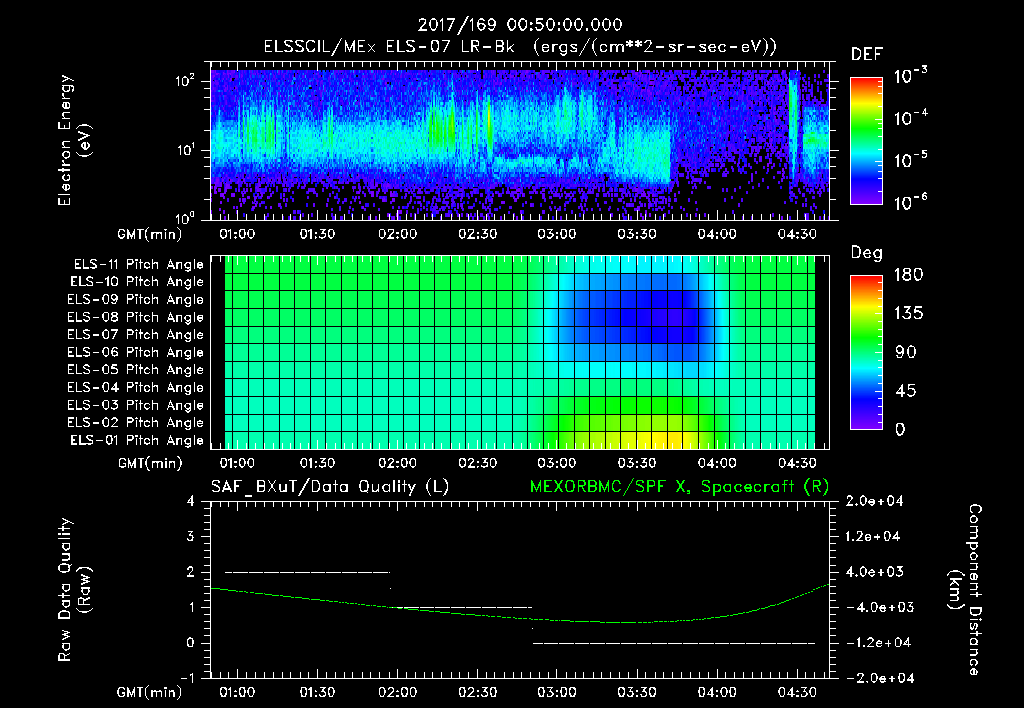
Task: Click the SAF_BXuT/Data Quality (L) title
Action: [330, 487]
